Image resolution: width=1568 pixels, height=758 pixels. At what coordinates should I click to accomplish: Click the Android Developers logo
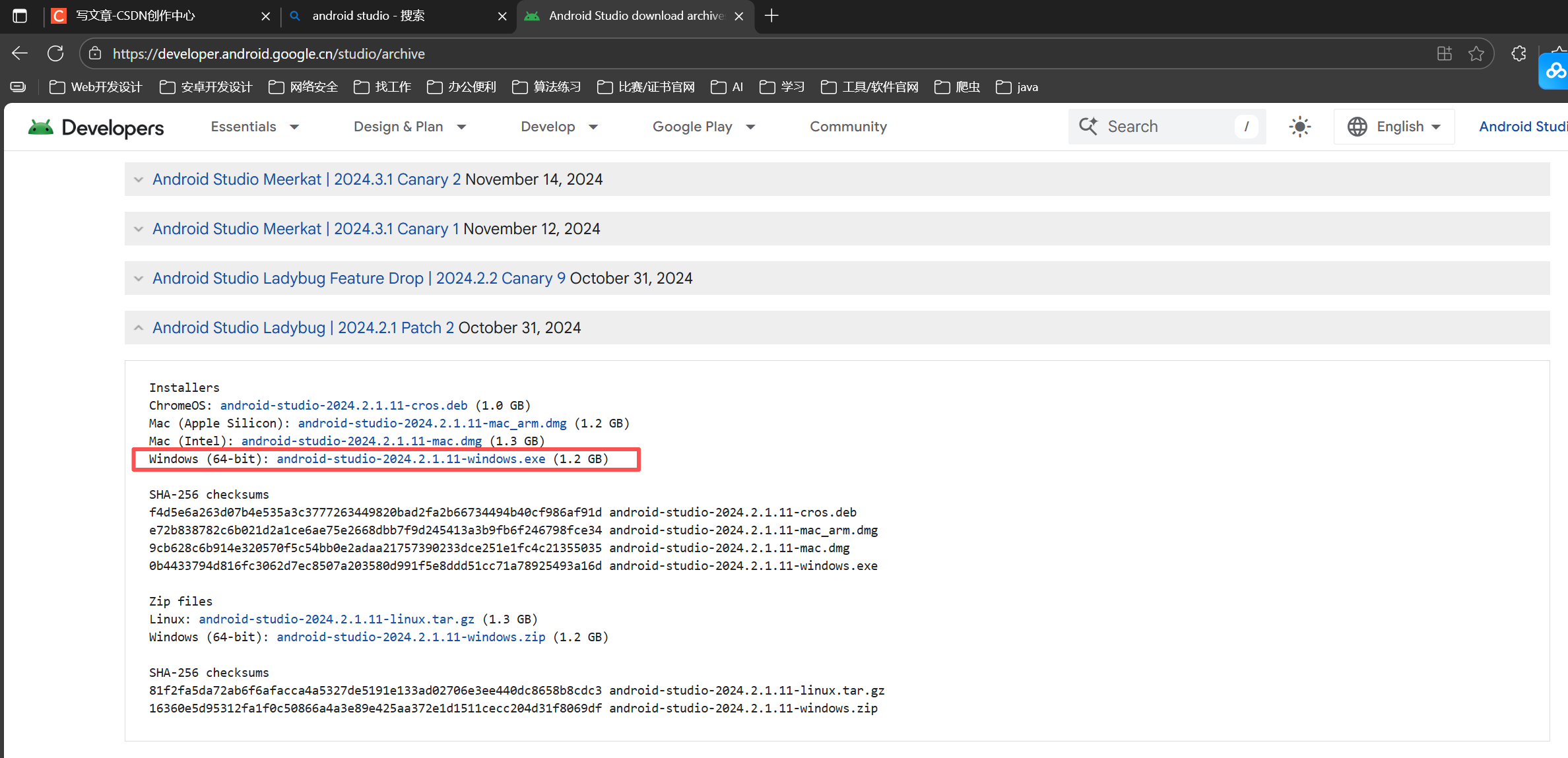coord(96,127)
